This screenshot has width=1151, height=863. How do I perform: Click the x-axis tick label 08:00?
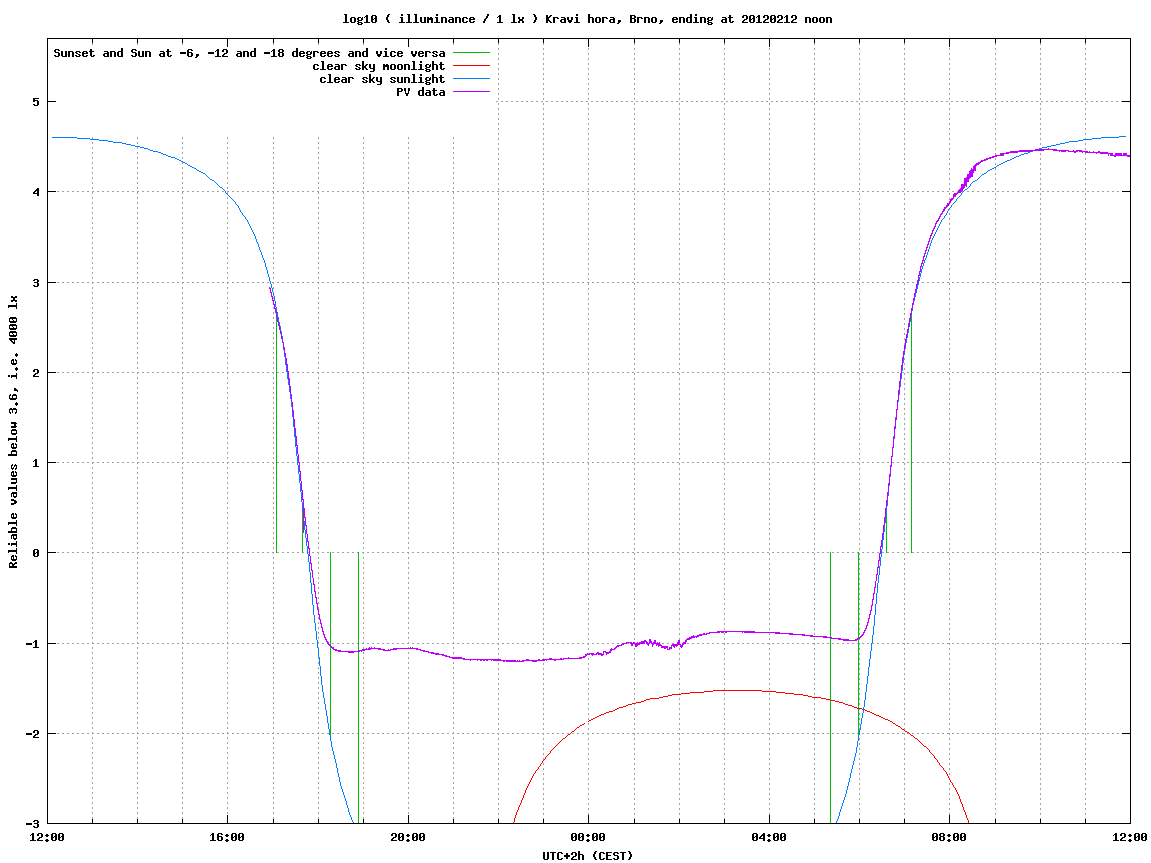click(x=950, y=837)
